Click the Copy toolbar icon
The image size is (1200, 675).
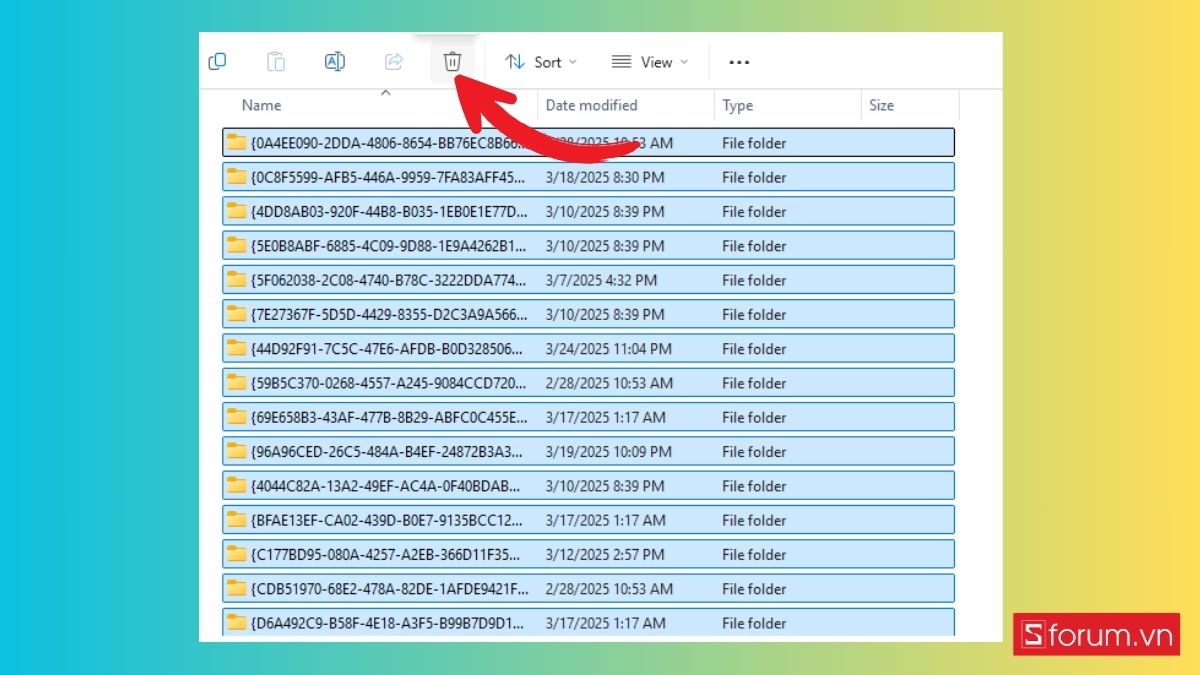point(217,62)
